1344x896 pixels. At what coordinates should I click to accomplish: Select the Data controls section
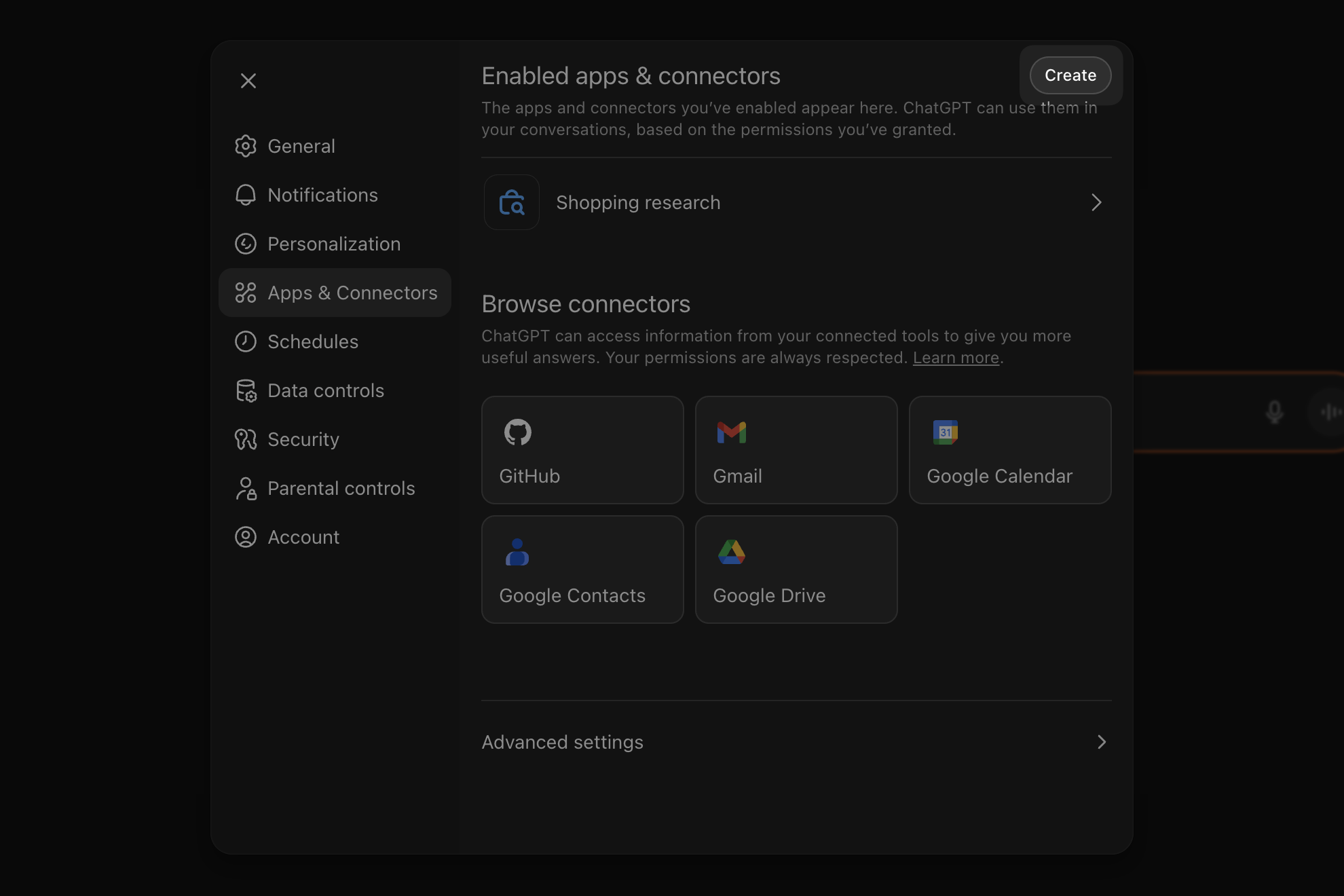coord(325,390)
